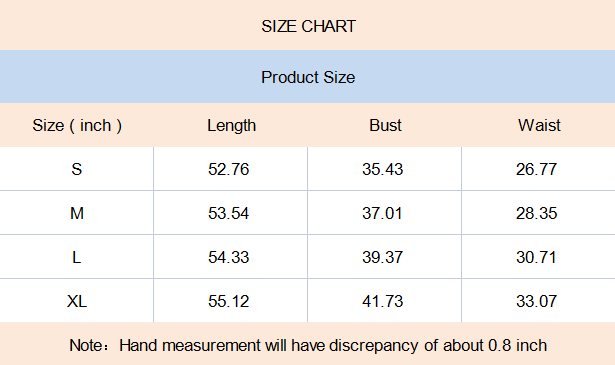Select the L size row label
Screen dimensions: 615x365
click(x=77, y=257)
